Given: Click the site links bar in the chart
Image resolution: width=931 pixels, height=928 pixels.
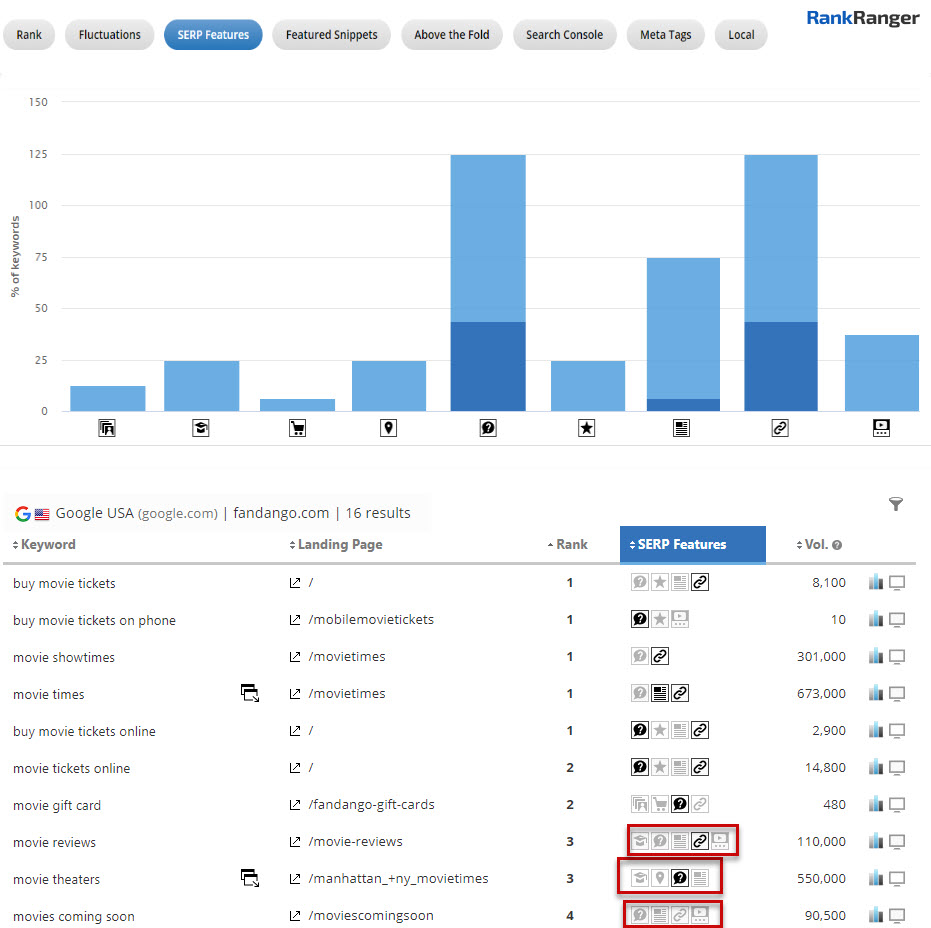Looking at the screenshot, I should tap(781, 283).
